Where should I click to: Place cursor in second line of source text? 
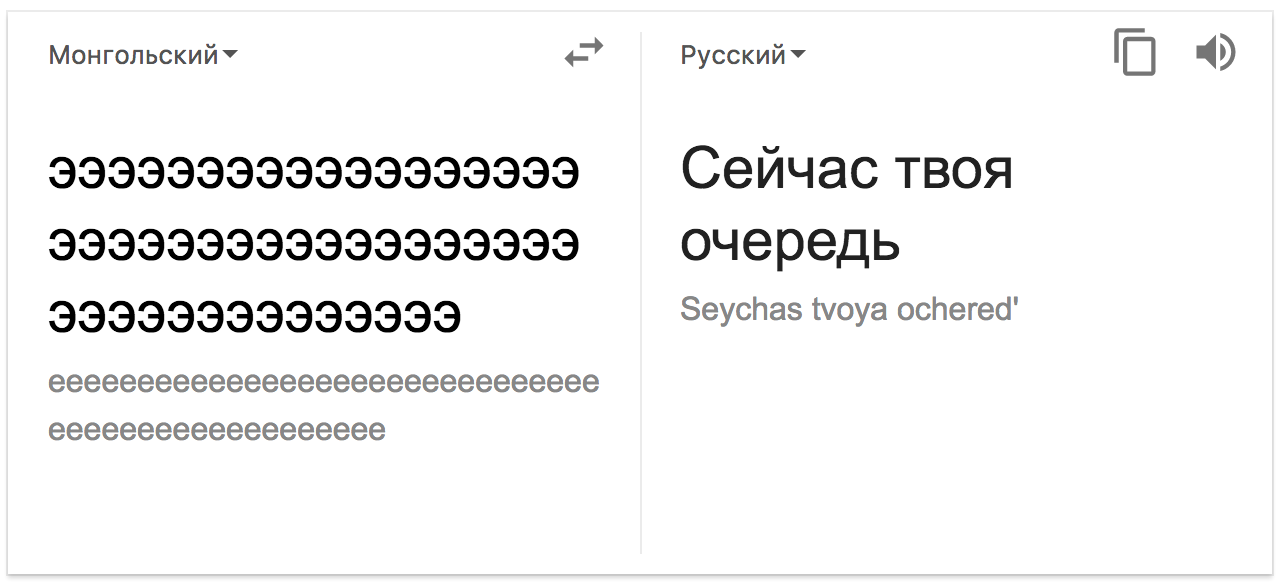click(x=313, y=245)
